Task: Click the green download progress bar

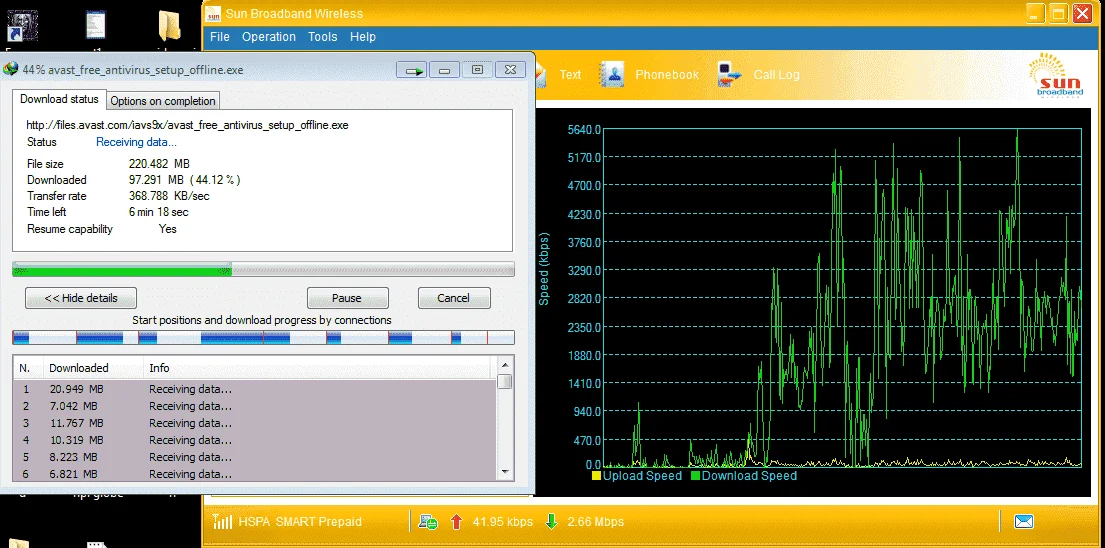Action: 263,269
